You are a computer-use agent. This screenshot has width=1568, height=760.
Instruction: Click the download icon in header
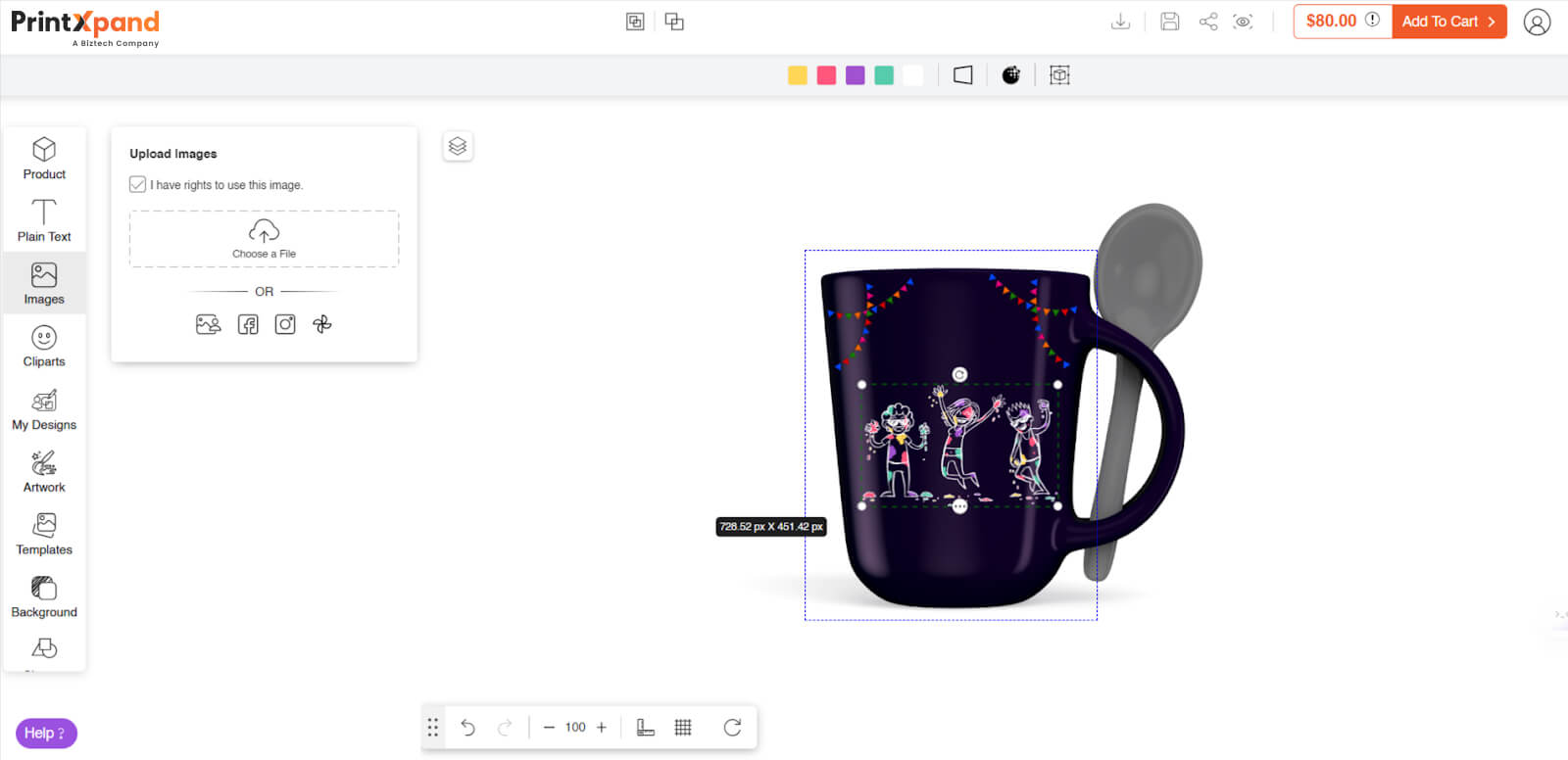pyautogui.click(x=1120, y=22)
